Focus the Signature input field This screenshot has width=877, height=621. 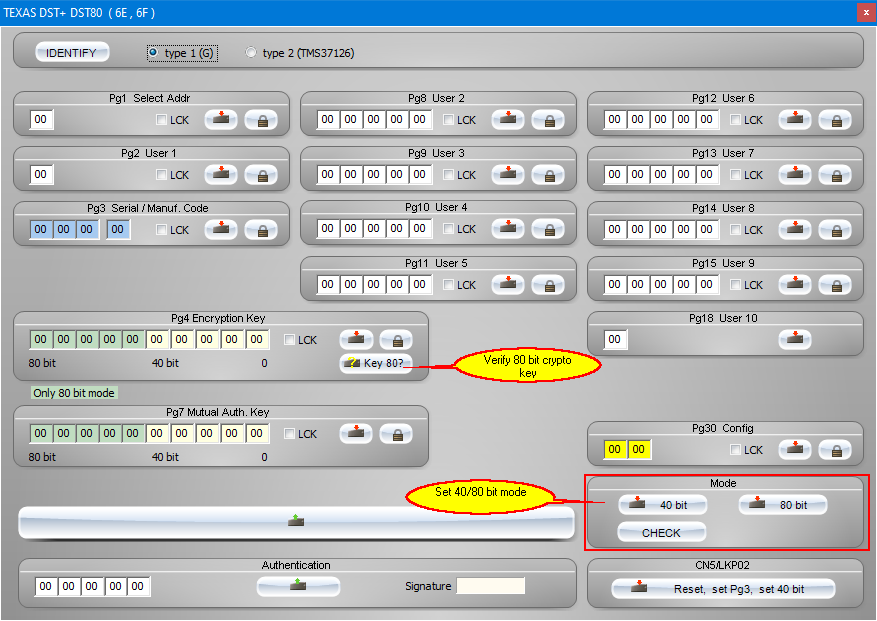pyautogui.click(x=491, y=586)
